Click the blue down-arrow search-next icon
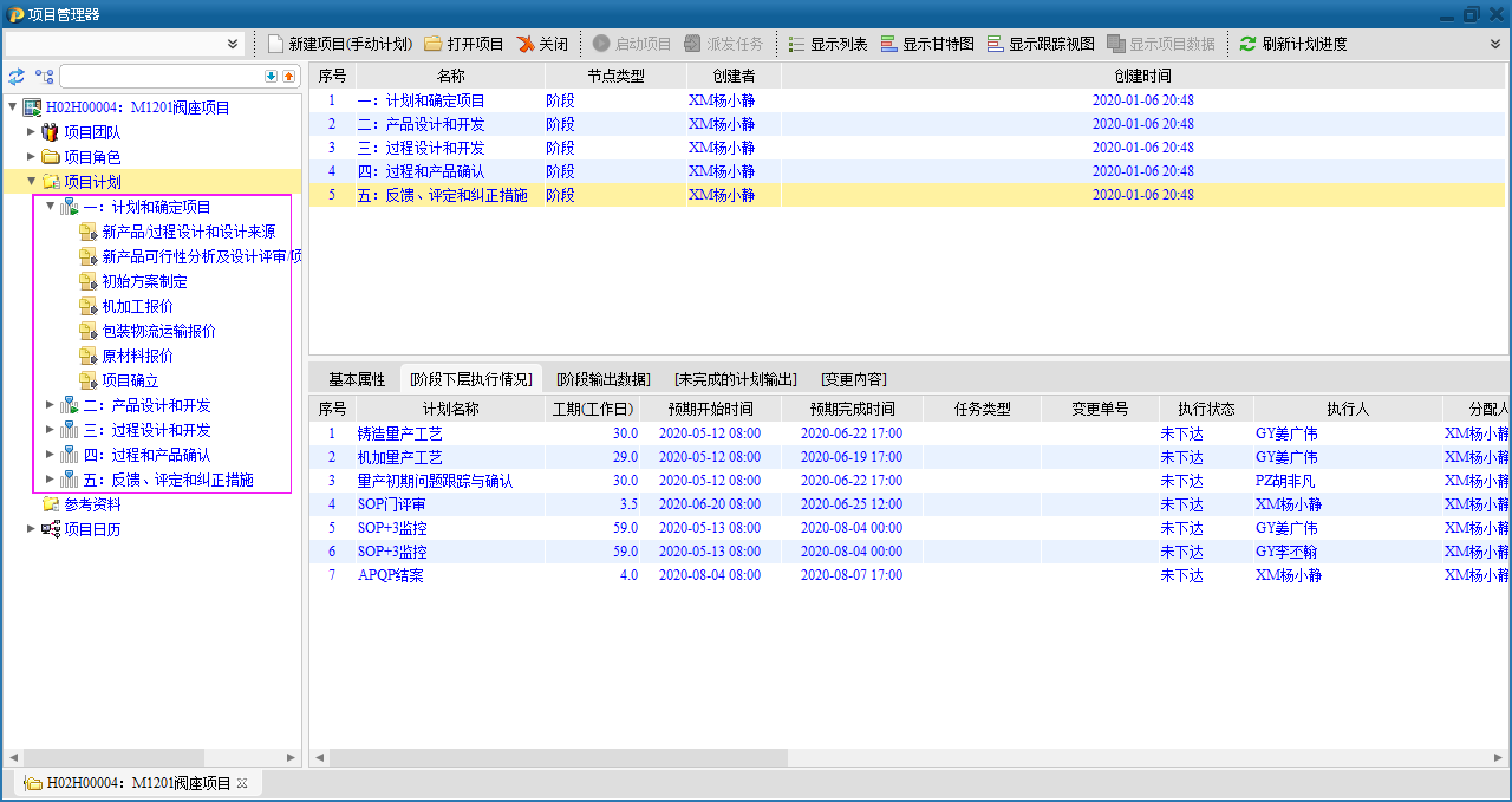The image size is (1512, 802). tap(271, 76)
